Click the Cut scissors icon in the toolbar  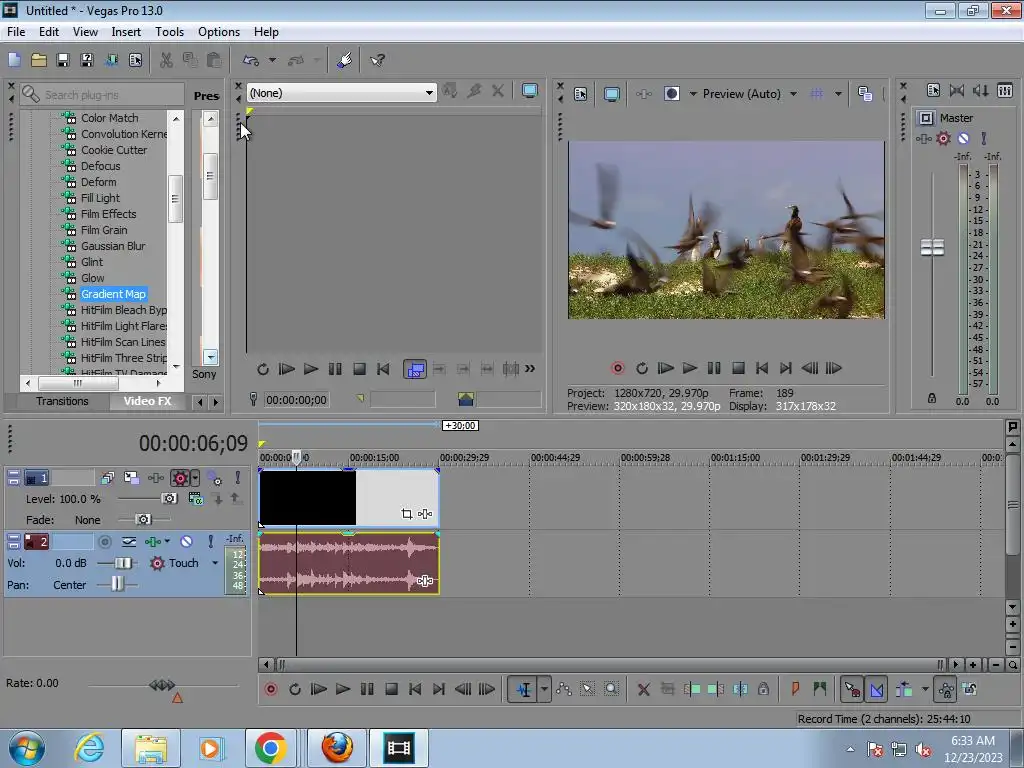pyautogui.click(x=167, y=60)
